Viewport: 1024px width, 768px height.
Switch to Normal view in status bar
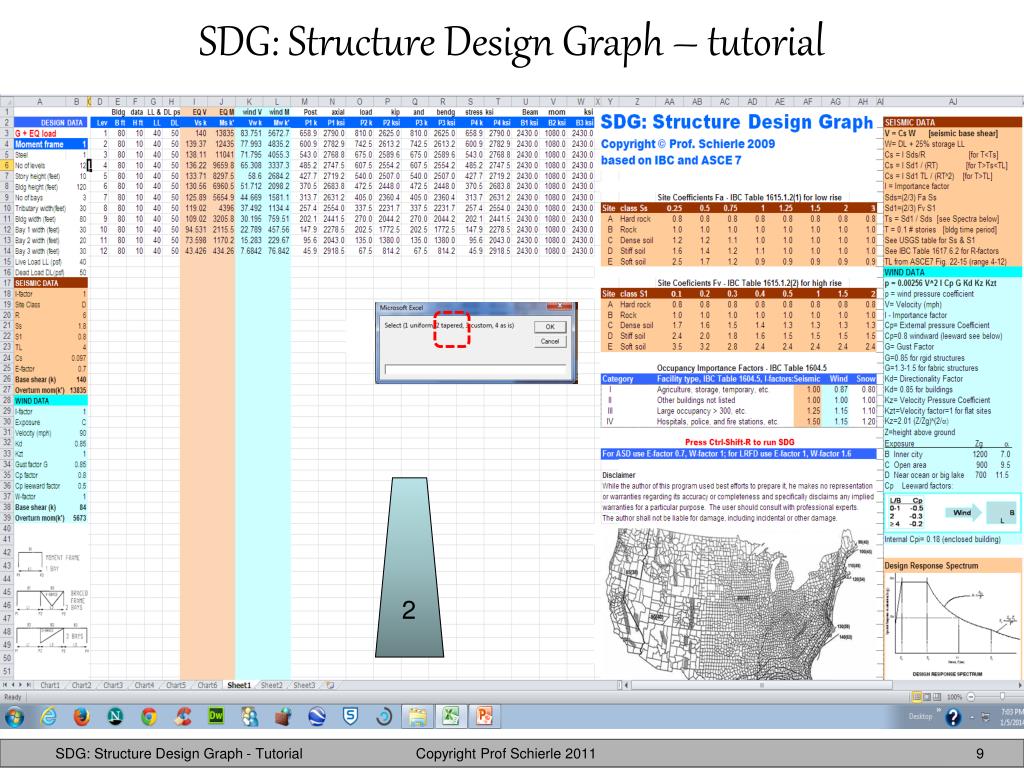click(918, 697)
